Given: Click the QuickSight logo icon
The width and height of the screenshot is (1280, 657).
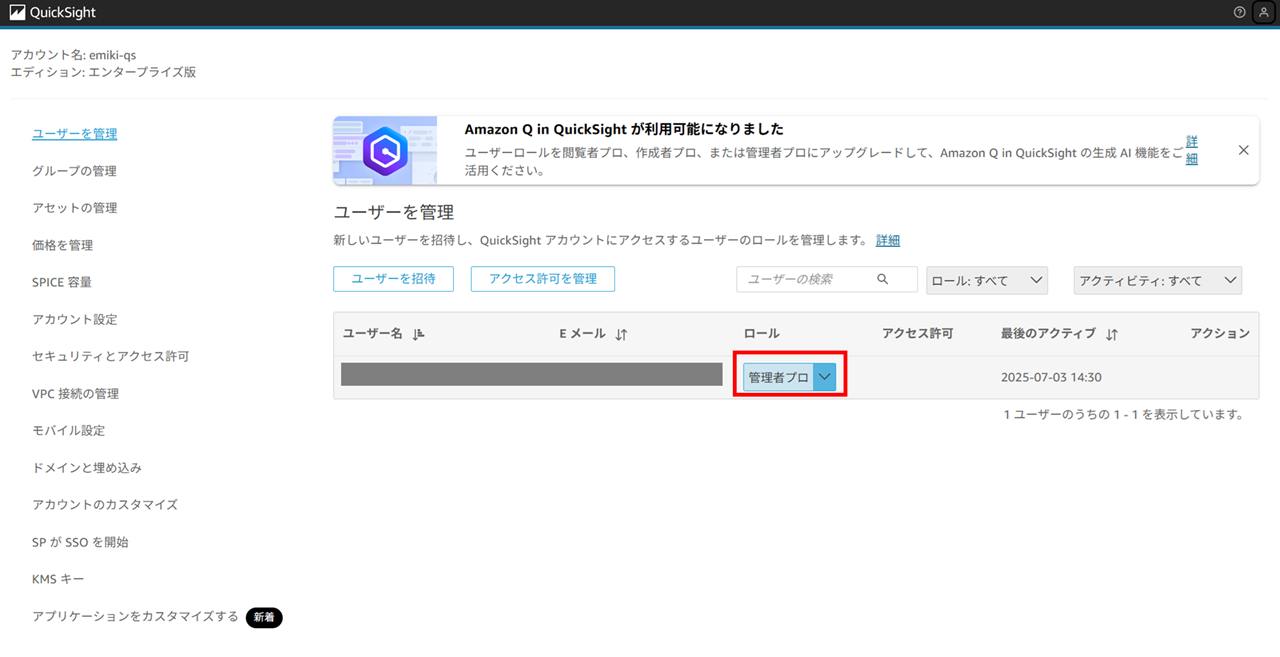Looking at the screenshot, I should tap(17, 13).
